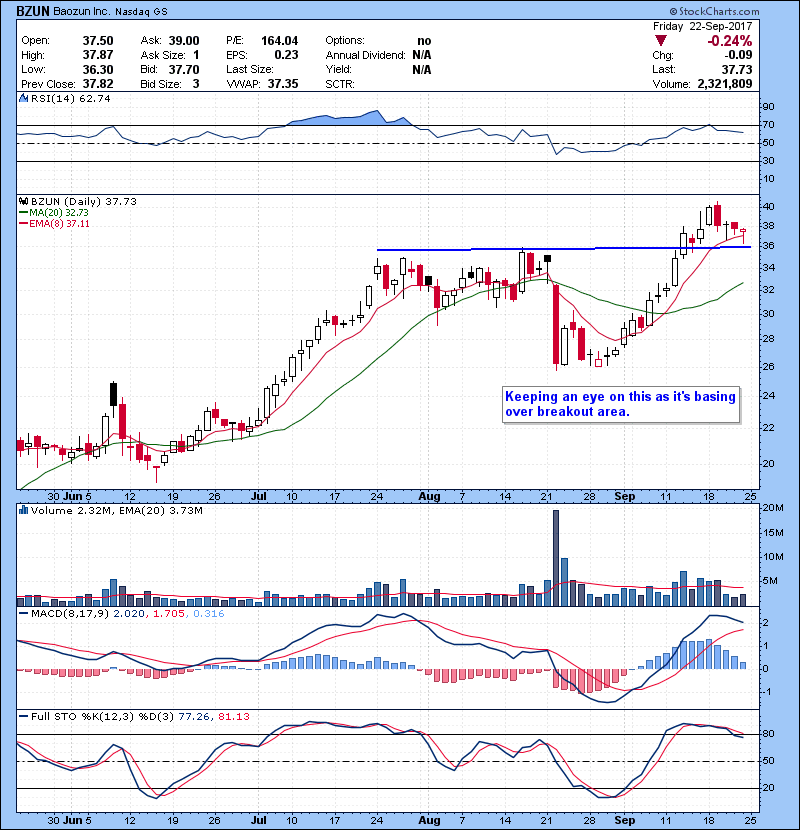Click the -0.24% percent change value

coord(730,41)
